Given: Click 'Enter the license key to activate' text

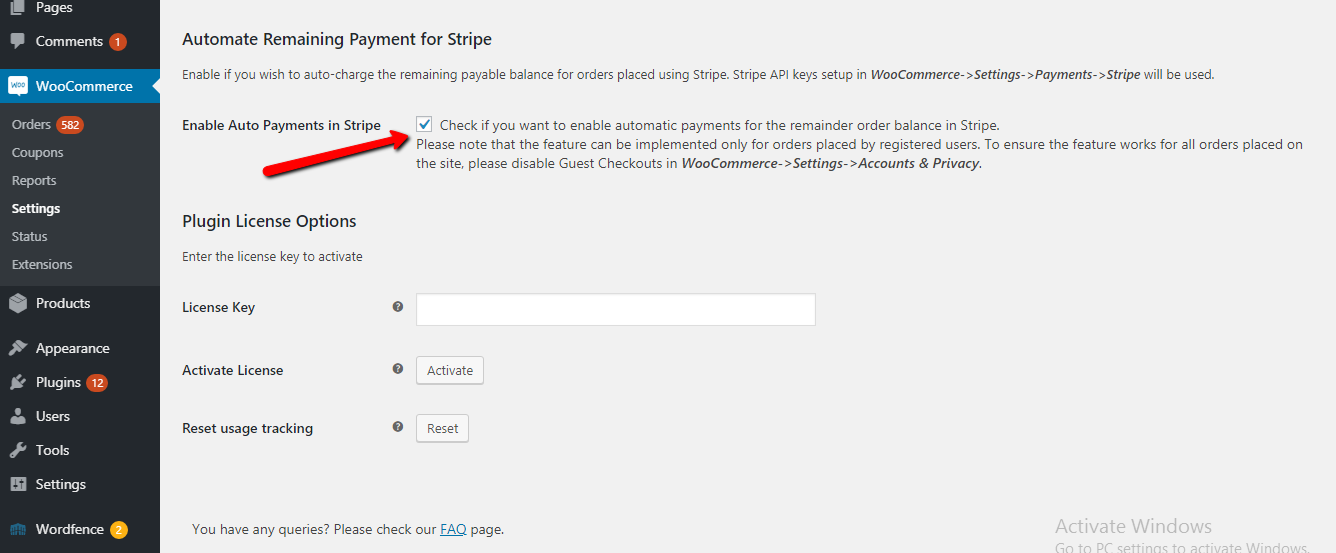Looking at the screenshot, I should tap(272, 257).
